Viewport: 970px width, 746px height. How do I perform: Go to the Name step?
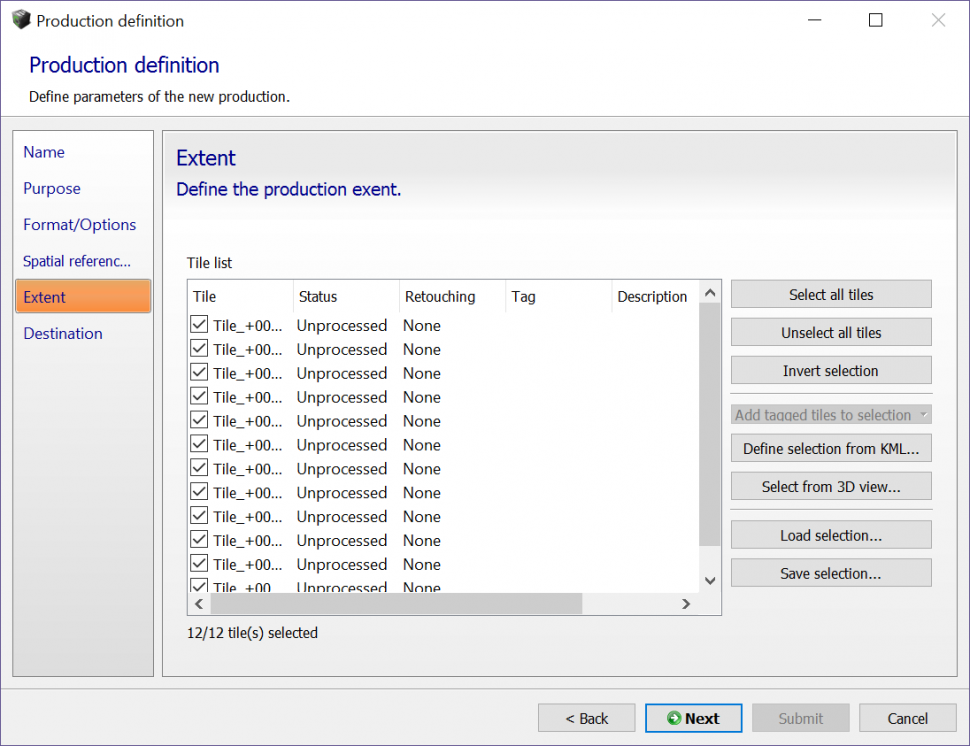click(44, 152)
